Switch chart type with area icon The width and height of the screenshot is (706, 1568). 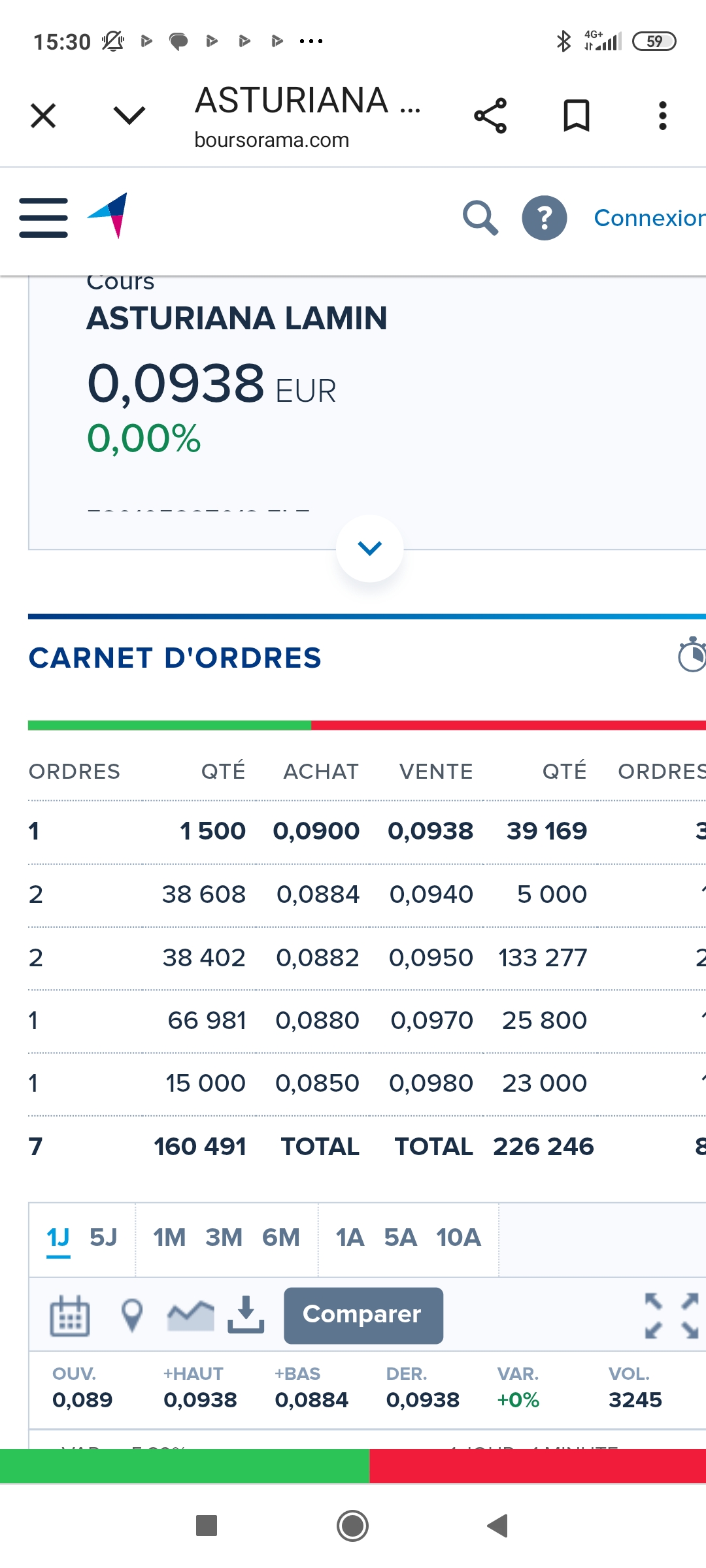190,1315
